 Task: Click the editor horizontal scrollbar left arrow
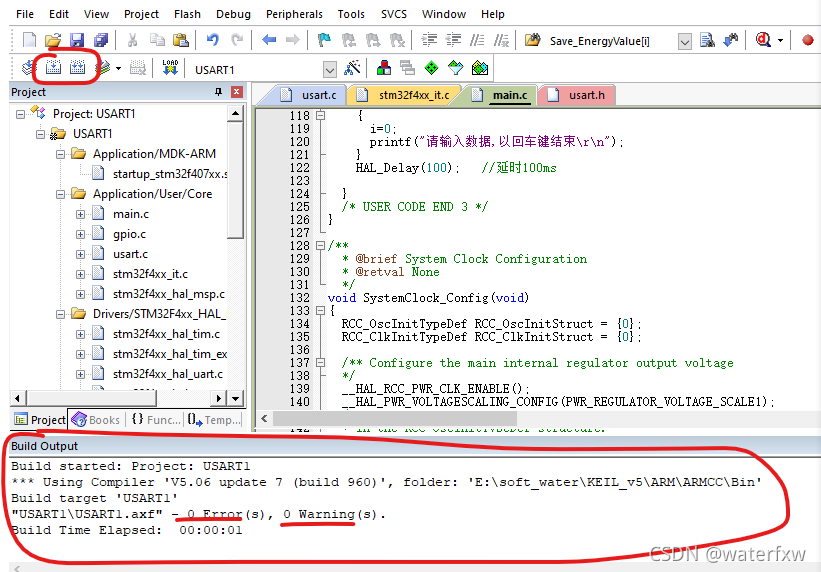[x=264, y=419]
